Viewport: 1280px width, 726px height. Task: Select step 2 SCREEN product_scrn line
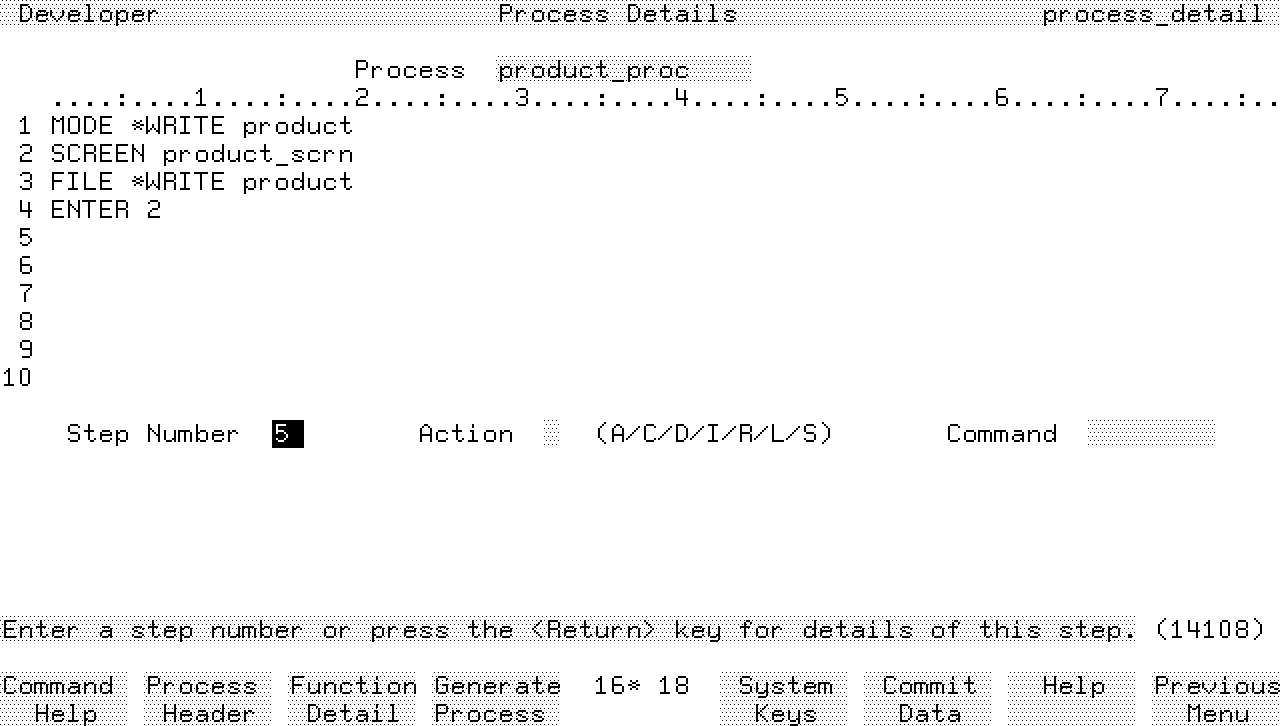click(201, 154)
